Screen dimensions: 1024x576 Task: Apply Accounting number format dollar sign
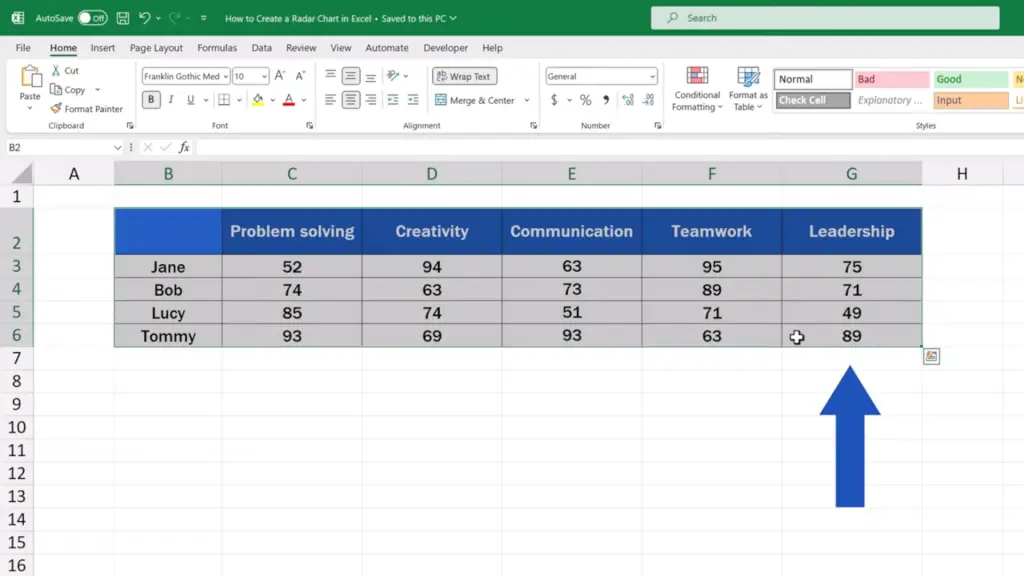[554, 100]
